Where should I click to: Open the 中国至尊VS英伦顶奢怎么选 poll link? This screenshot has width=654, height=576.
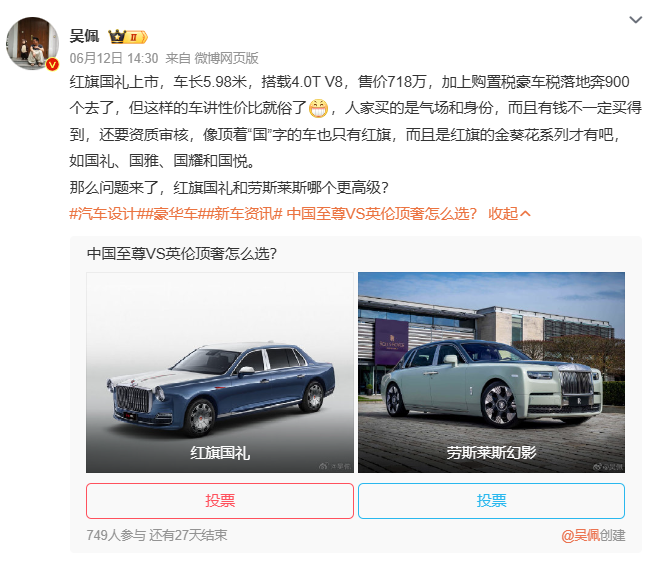(x=382, y=214)
